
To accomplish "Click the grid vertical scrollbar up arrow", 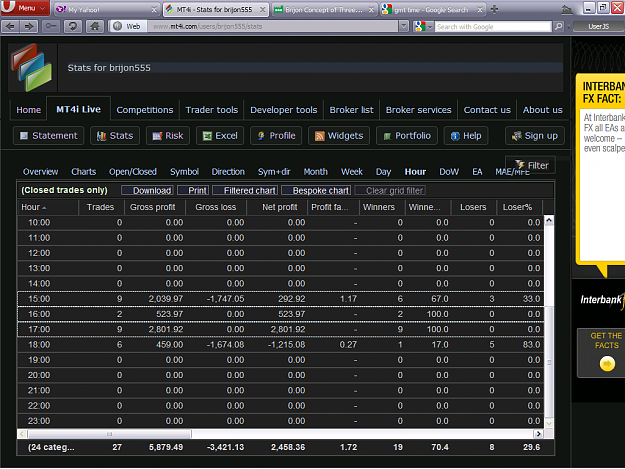I will click(549, 220).
